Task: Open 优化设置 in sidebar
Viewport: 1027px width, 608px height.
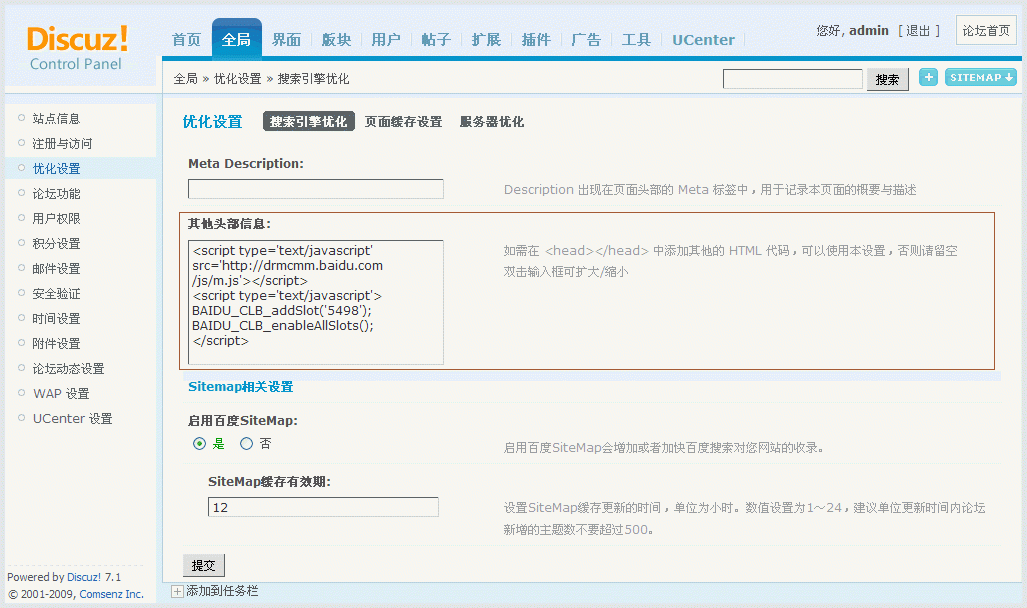Action: pyautogui.click(x=56, y=168)
